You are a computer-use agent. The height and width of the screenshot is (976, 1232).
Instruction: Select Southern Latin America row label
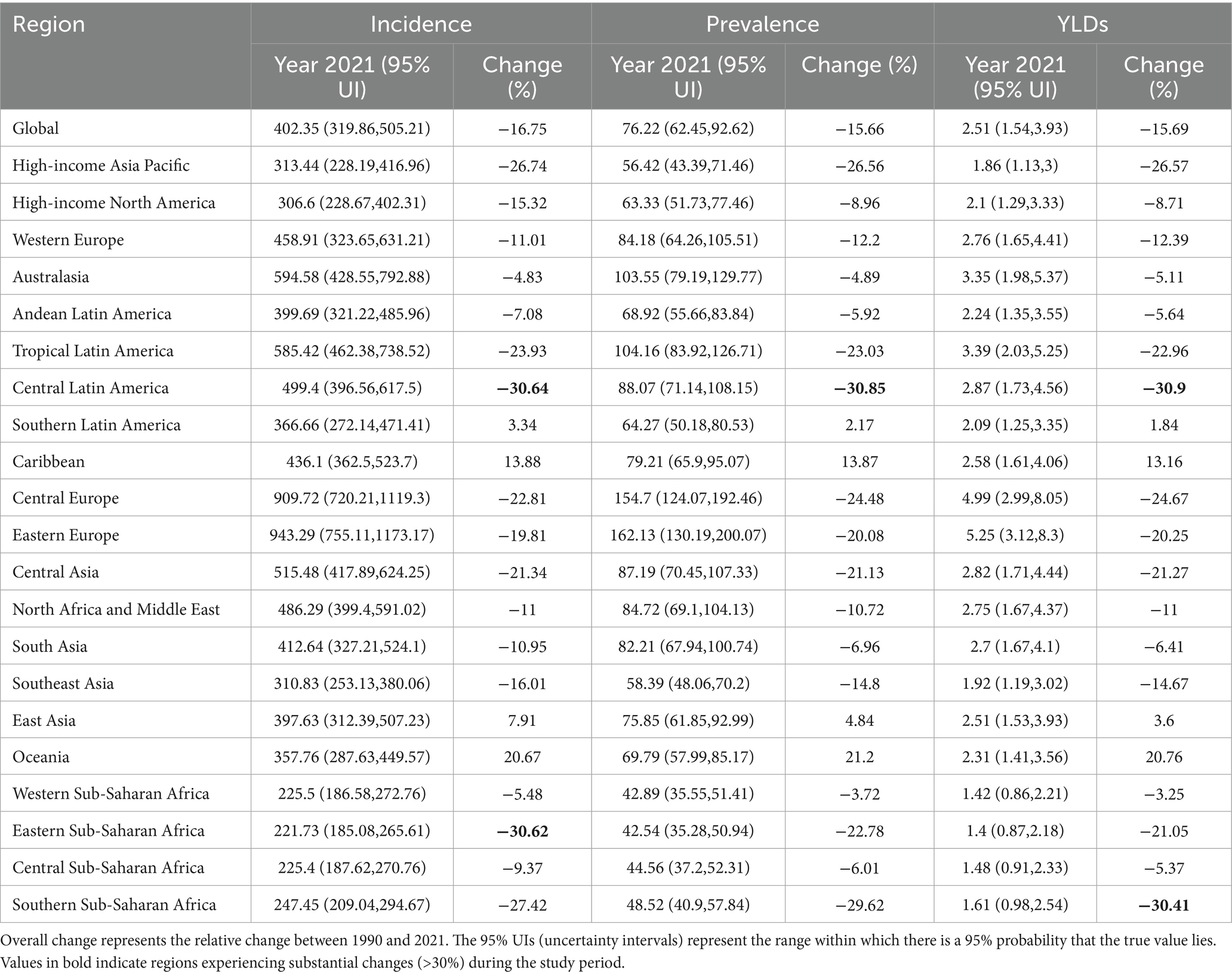[97, 424]
